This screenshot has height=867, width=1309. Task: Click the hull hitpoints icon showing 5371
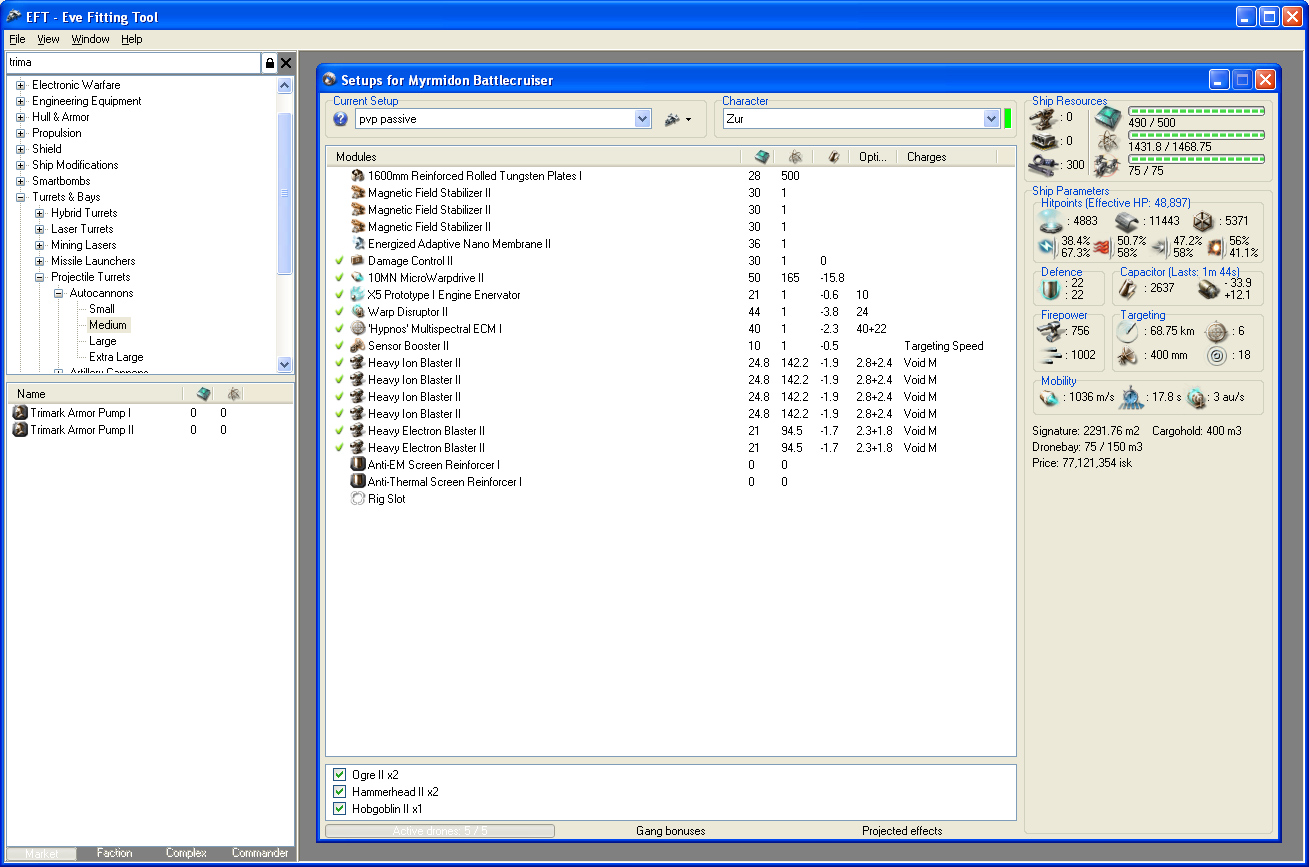click(1203, 221)
